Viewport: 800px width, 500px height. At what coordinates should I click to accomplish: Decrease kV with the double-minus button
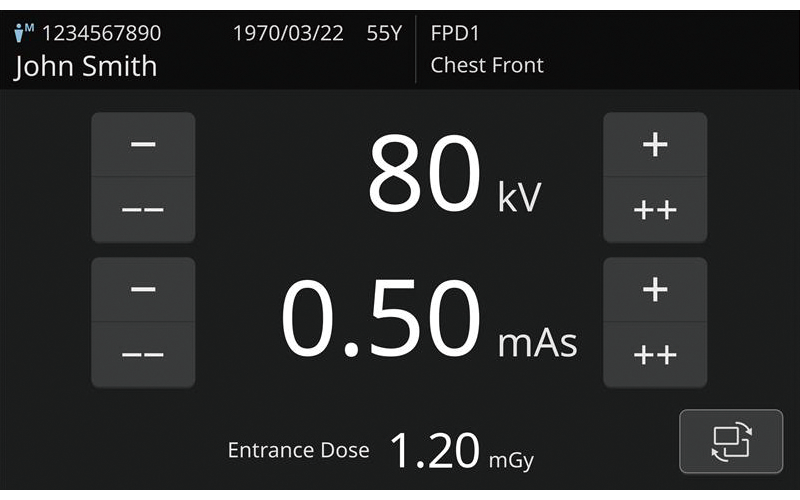143,210
